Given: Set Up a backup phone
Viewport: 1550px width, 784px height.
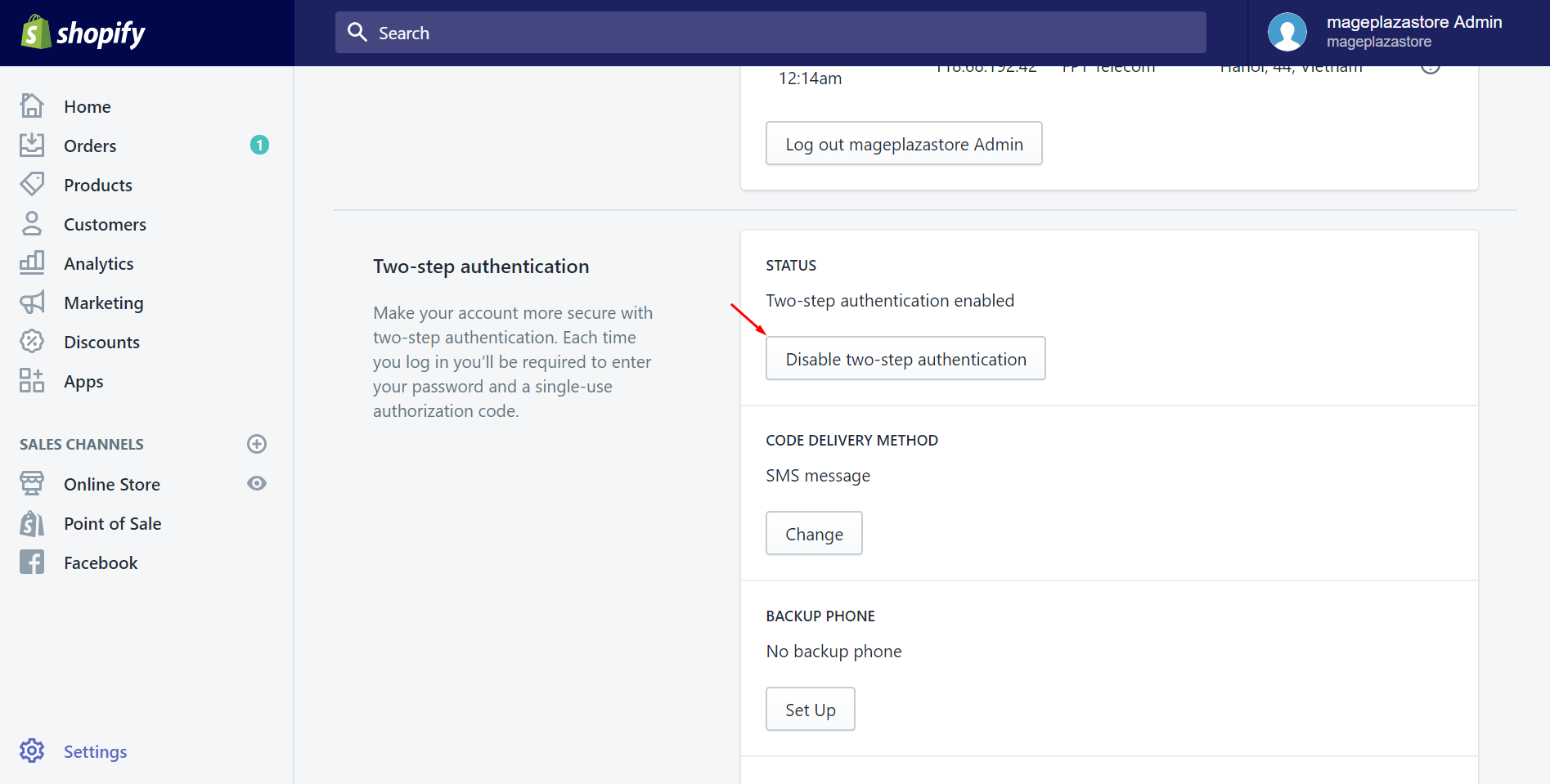Looking at the screenshot, I should pyautogui.click(x=811, y=709).
